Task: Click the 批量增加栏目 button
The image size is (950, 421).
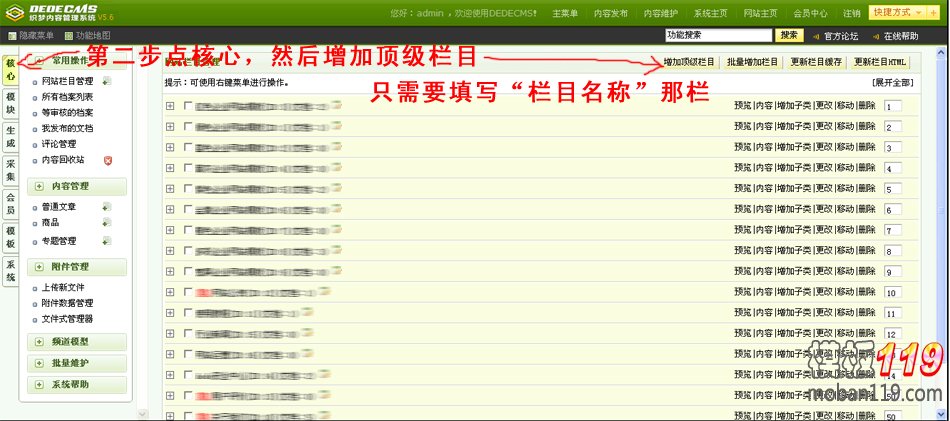Action: pos(752,62)
